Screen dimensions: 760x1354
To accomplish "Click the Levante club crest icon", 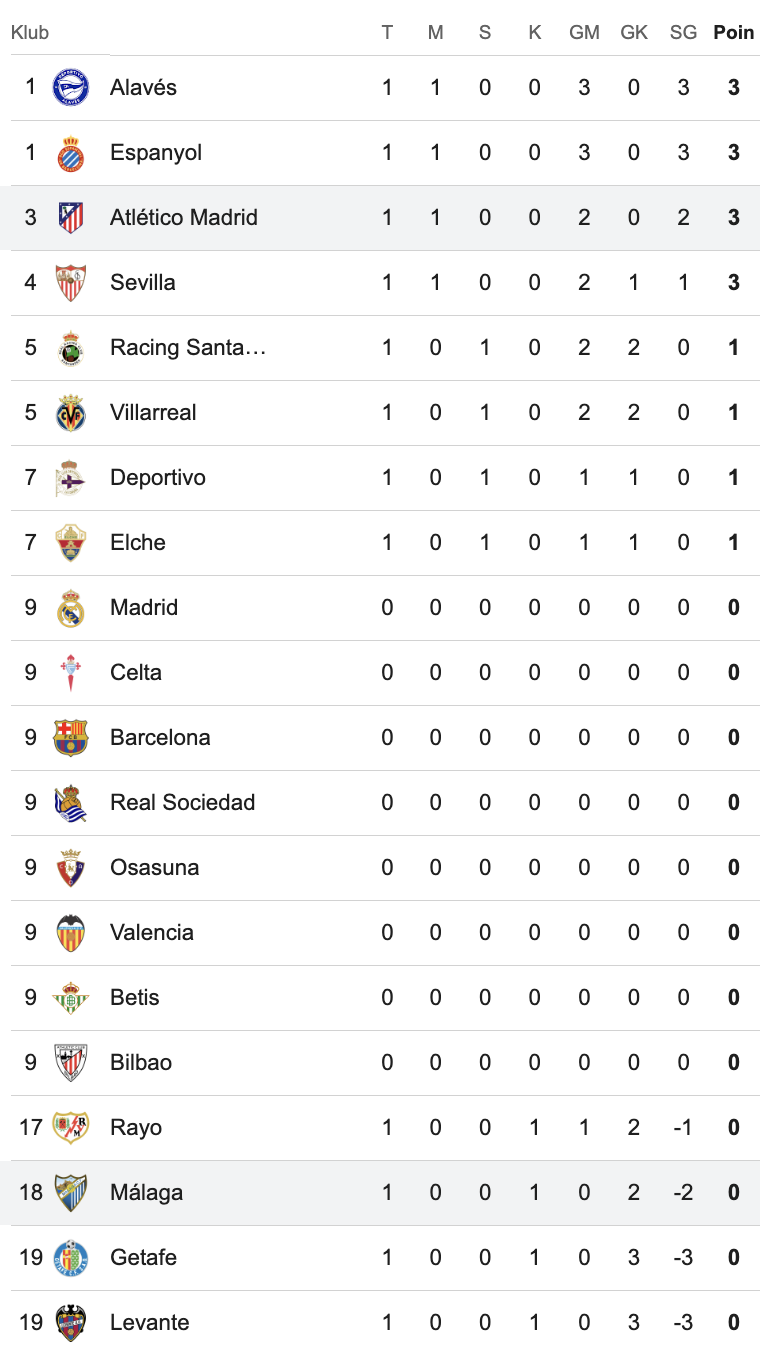I will click(x=71, y=1323).
